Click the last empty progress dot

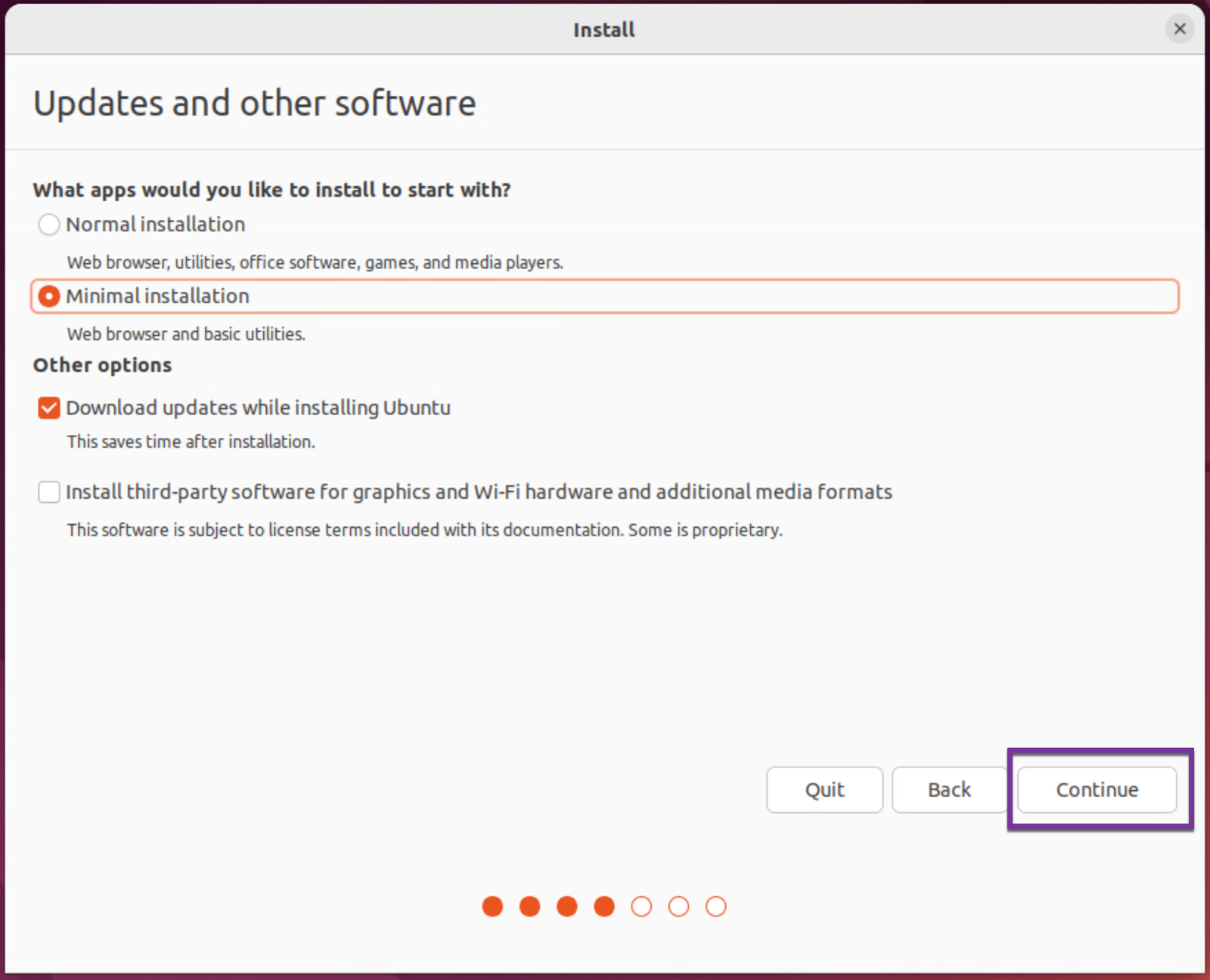click(x=715, y=906)
